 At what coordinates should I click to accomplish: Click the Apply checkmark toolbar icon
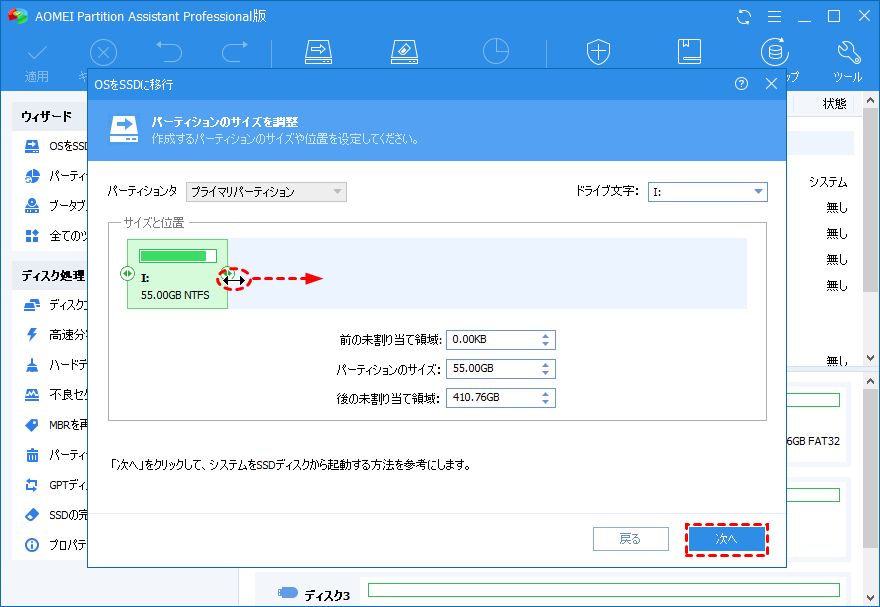pos(37,53)
